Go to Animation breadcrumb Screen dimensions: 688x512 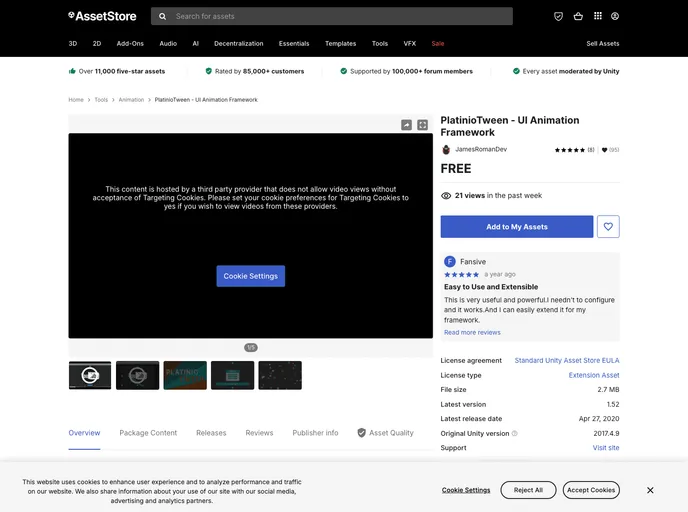pos(131,100)
